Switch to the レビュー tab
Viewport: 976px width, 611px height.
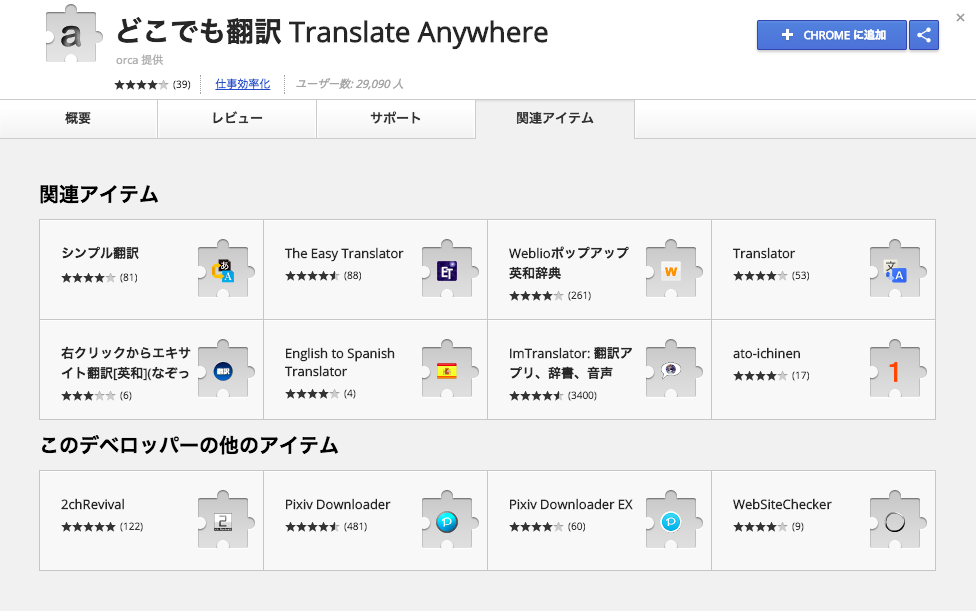click(x=237, y=118)
